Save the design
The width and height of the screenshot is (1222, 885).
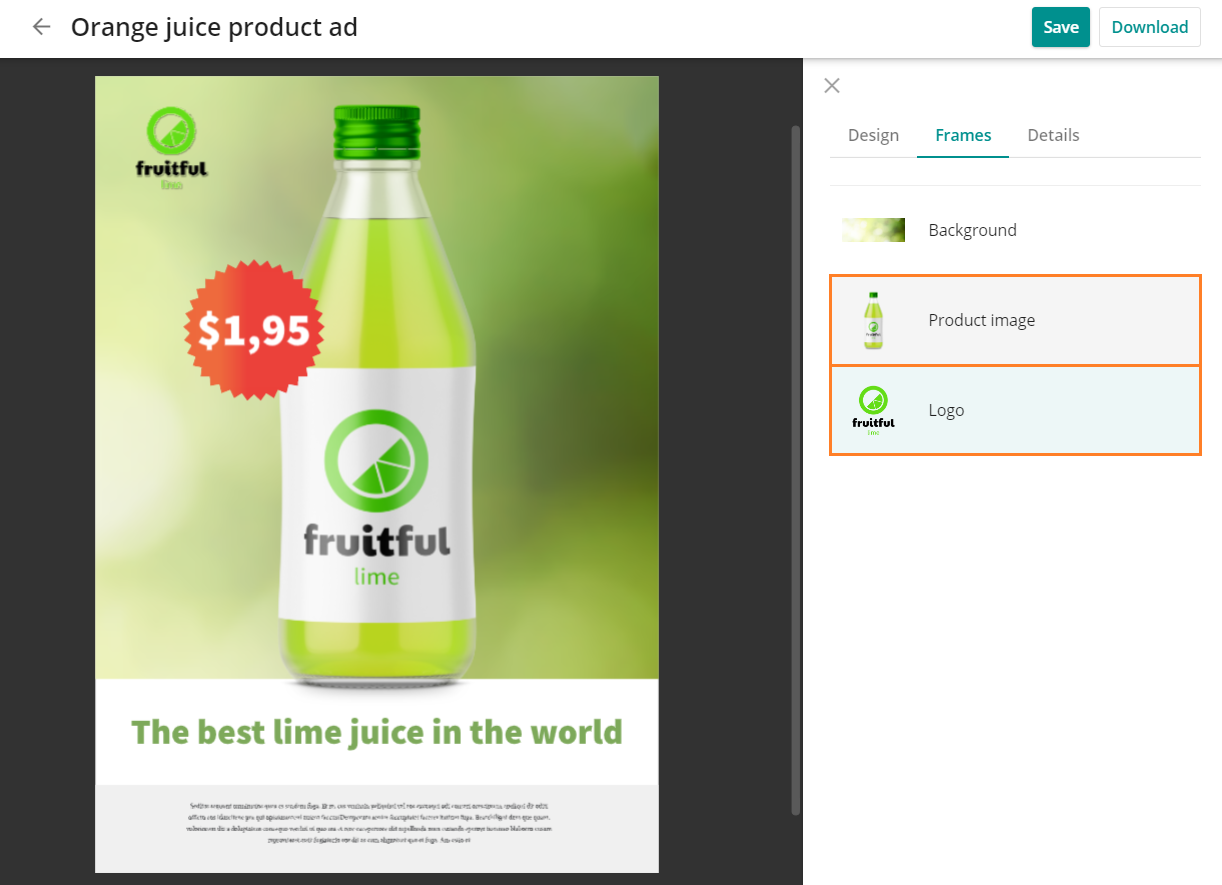click(1061, 27)
